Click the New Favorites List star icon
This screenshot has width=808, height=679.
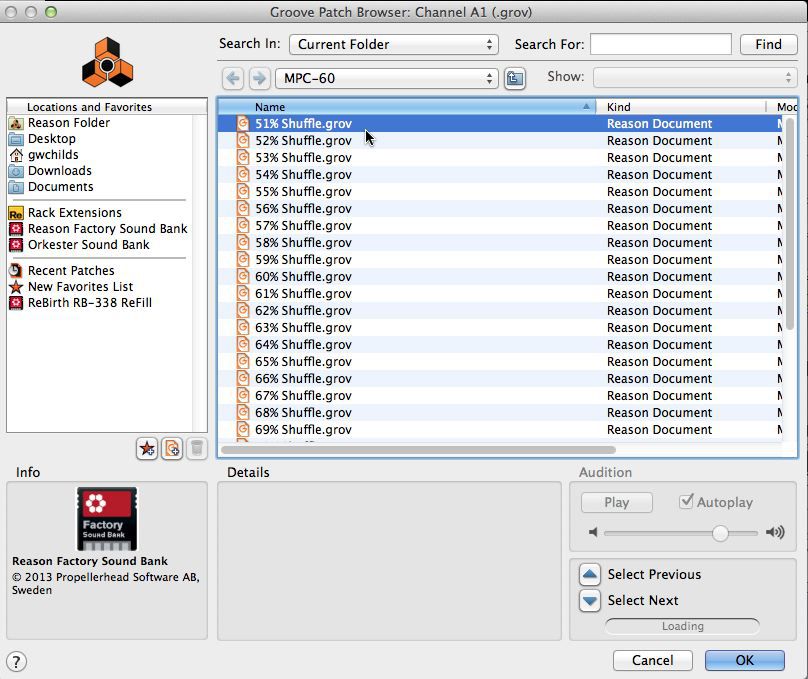pyautogui.click(x=16, y=286)
